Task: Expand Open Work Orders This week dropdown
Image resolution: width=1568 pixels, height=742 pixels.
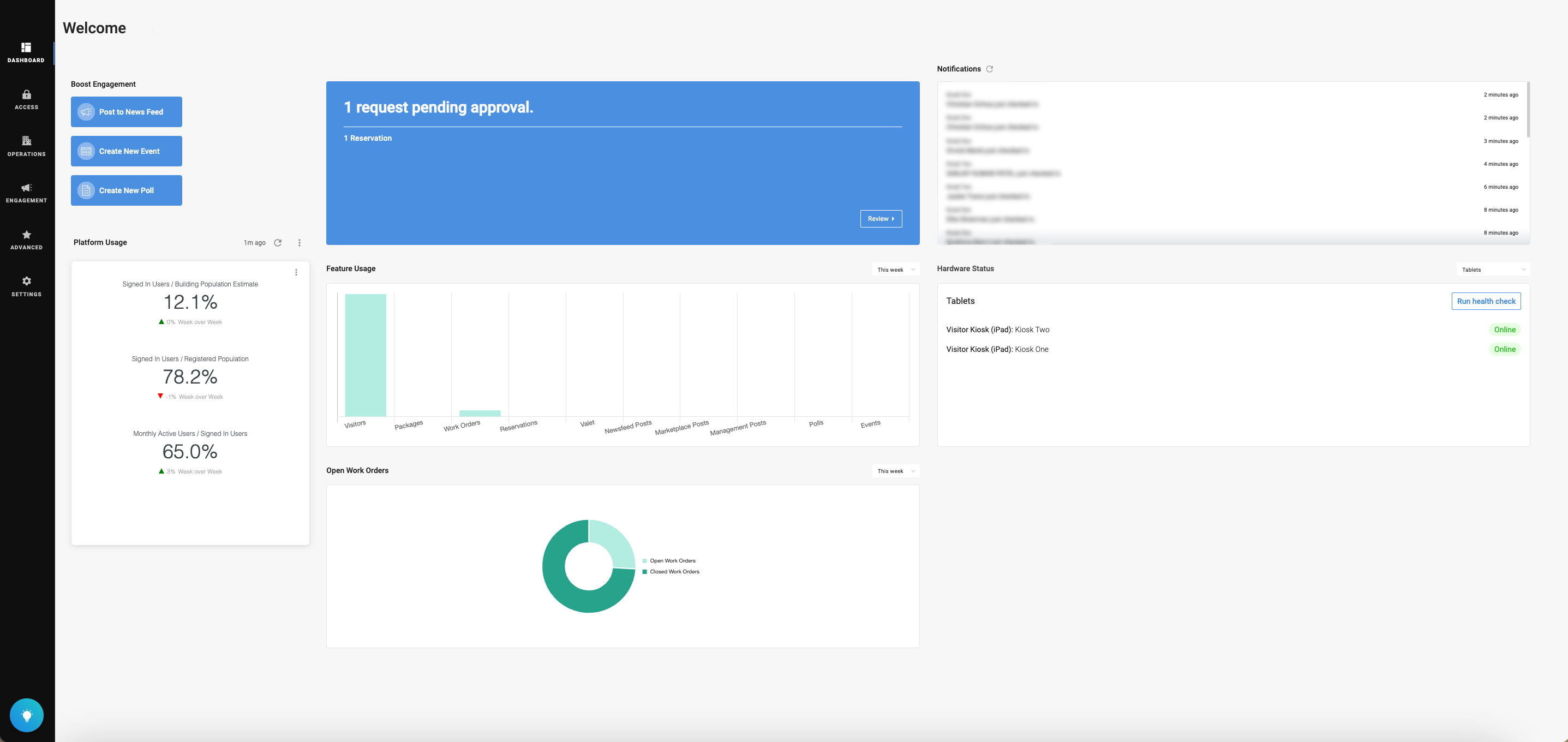Action: pos(895,471)
